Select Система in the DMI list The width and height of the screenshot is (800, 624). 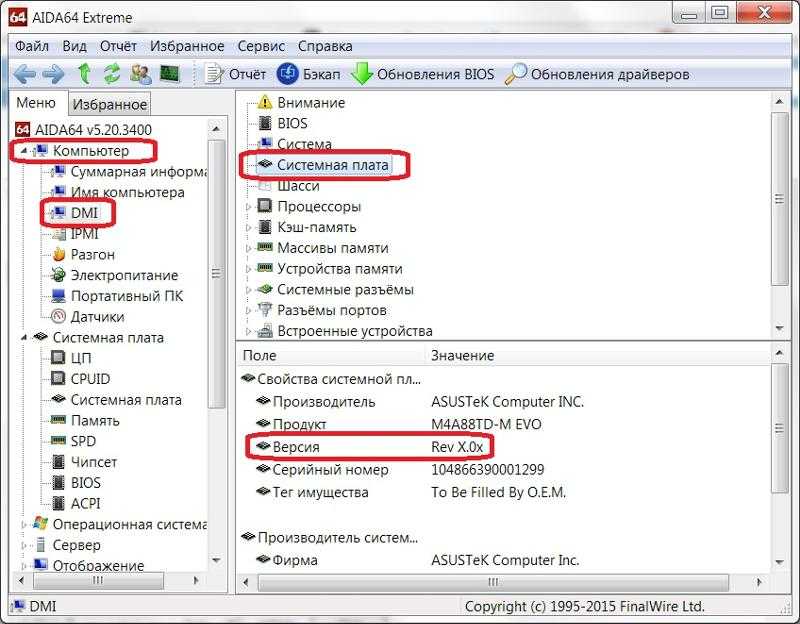[x=305, y=144]
